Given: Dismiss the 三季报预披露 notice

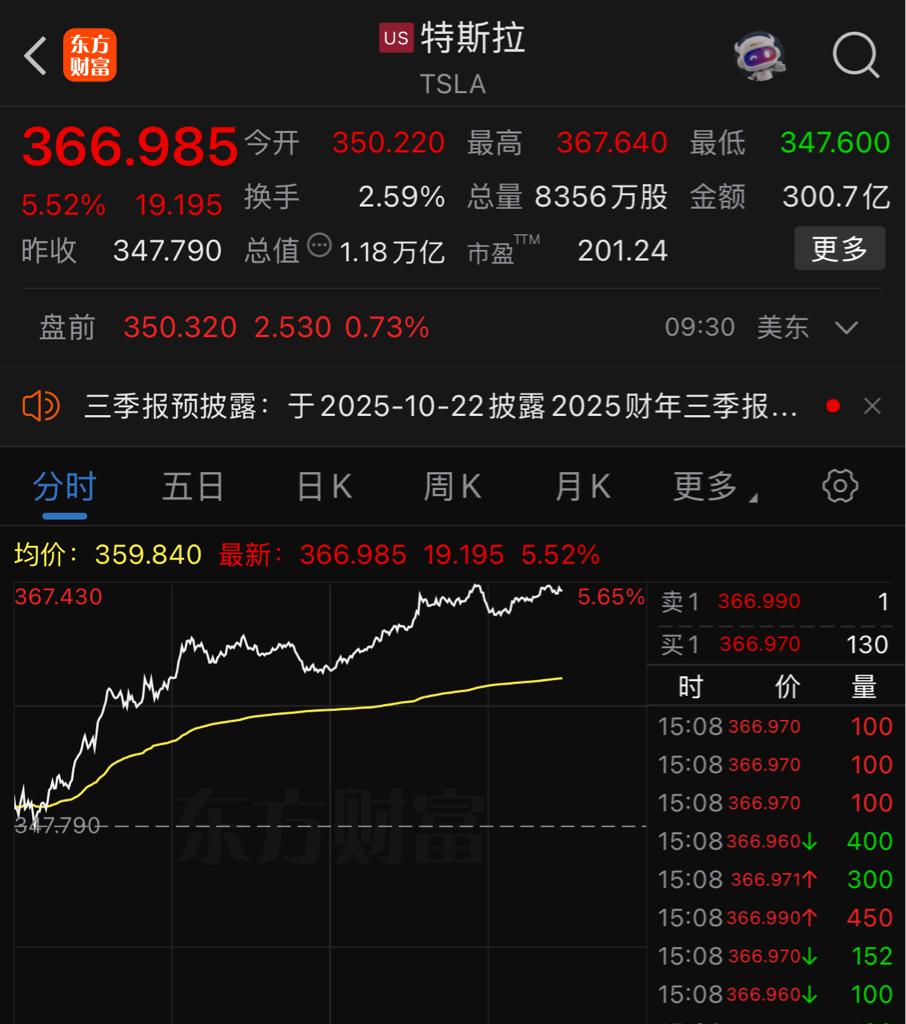Looking at the screenshot, I should click(x=872, y=406).
